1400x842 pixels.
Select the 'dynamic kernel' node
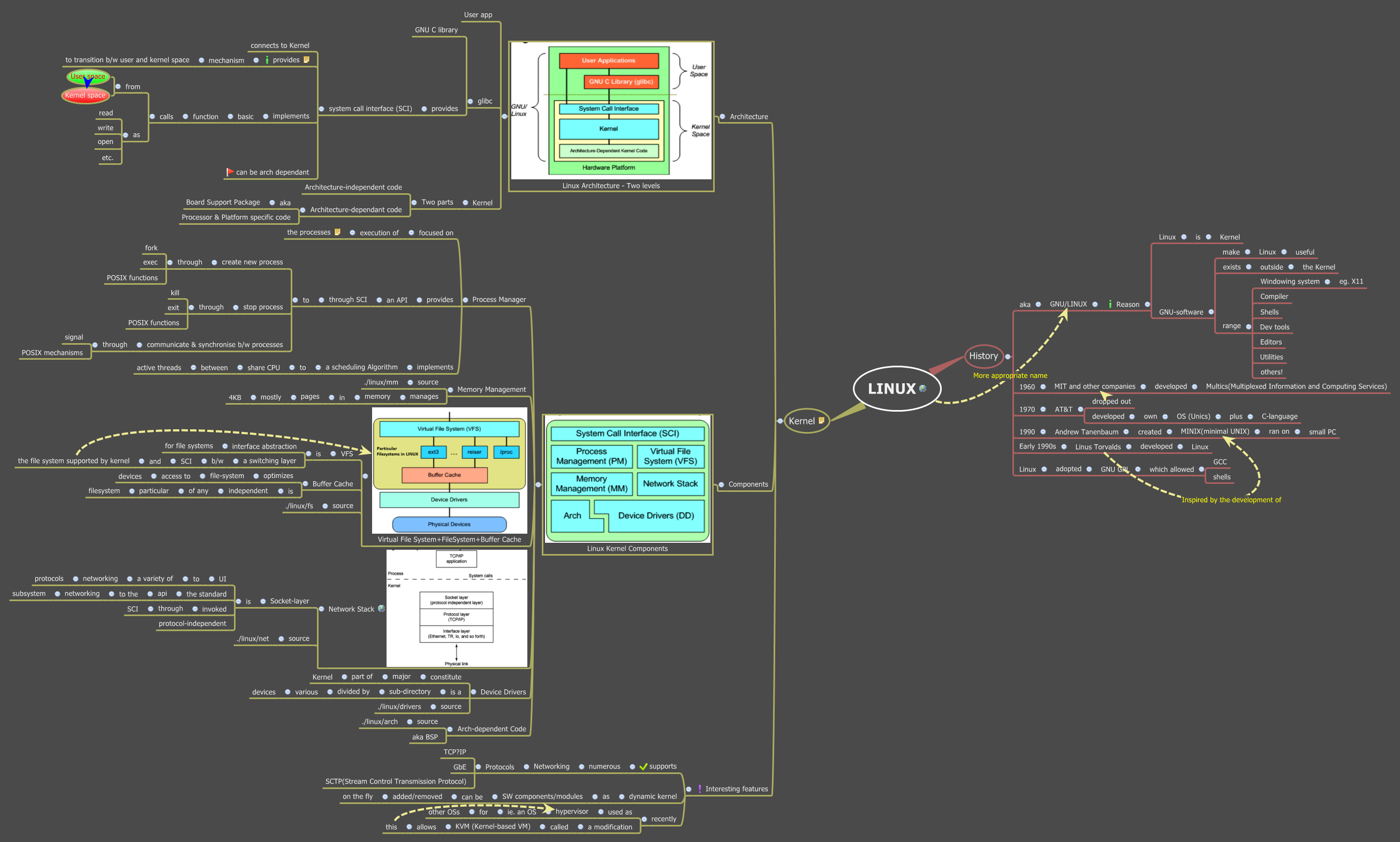pyautogui.click(x=653, y=797)
